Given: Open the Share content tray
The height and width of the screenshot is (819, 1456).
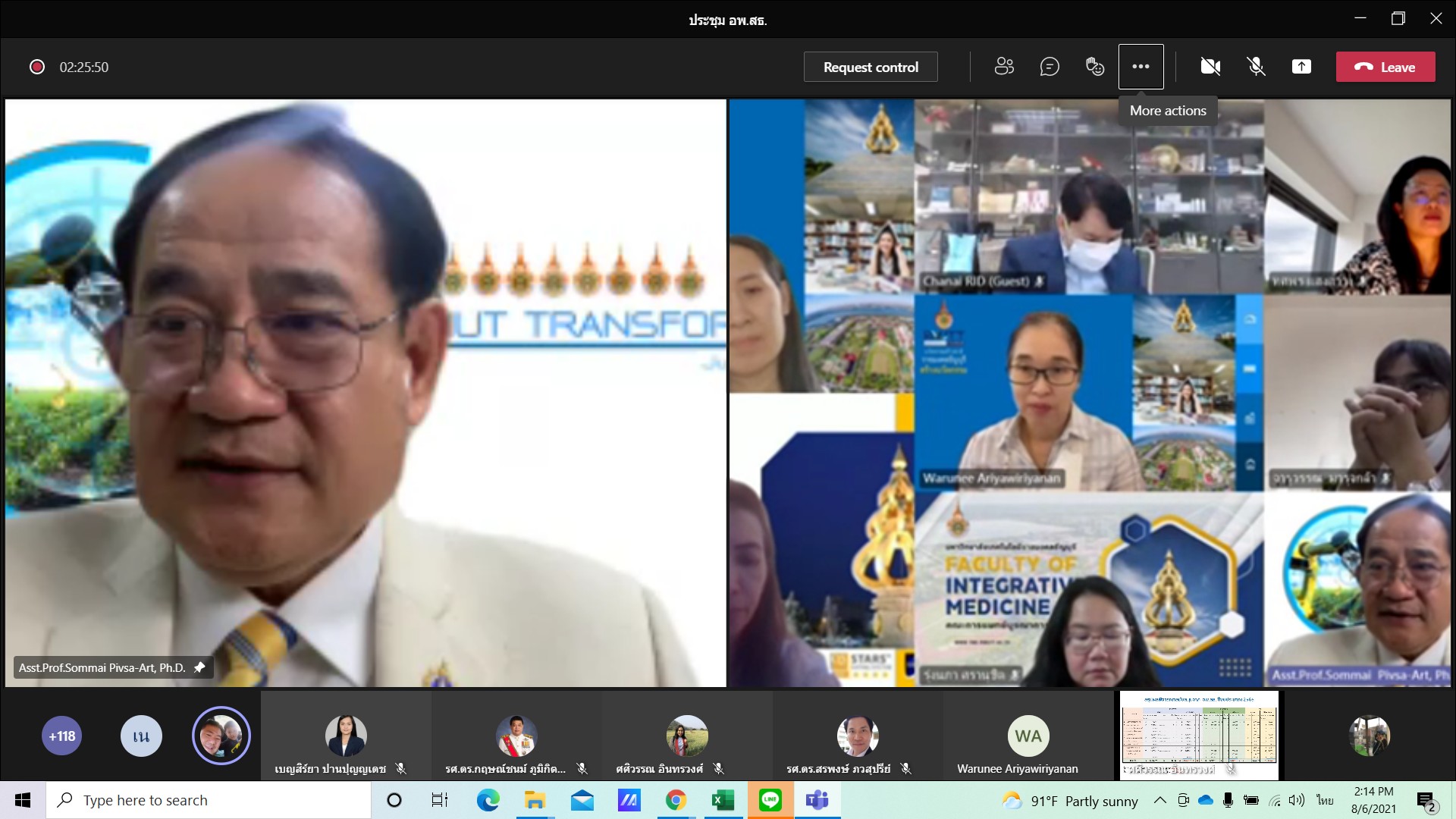Looking at the screenshot, I should pos(1301,67).
